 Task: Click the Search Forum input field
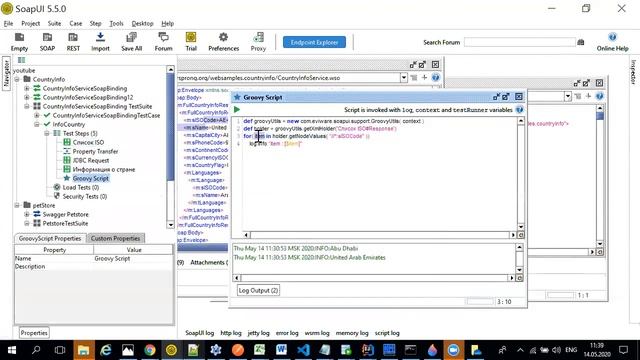pyautogui.click(x=520, y=42)
